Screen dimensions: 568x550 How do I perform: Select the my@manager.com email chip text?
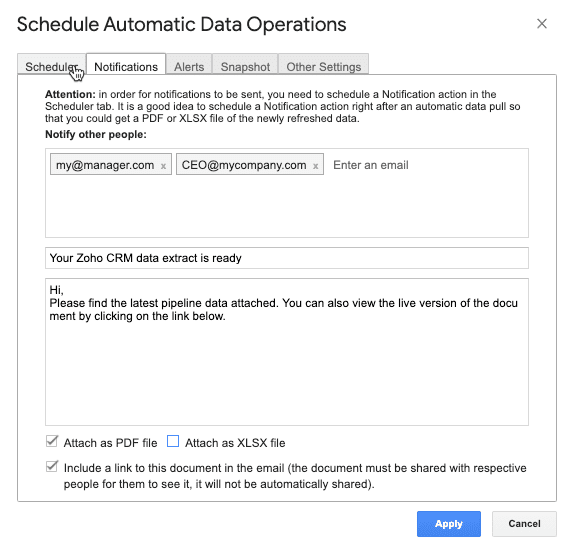pos(105,165)
